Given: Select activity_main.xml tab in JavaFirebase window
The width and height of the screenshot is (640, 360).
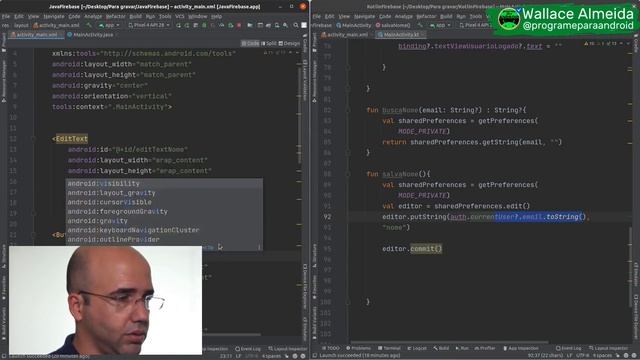Looking at the screenshot, I should pyautogui.click(x=36, y=35).
